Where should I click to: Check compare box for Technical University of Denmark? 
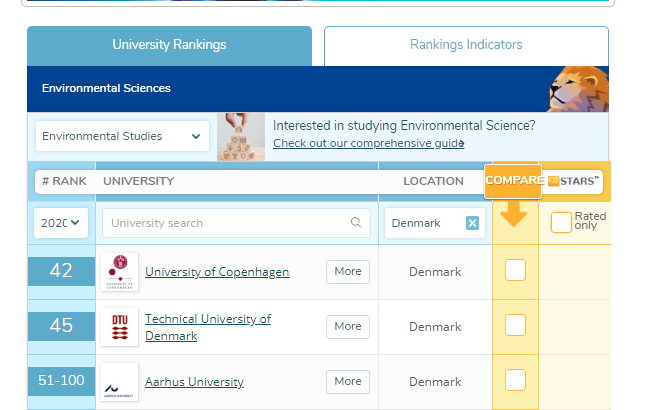(x=515, y=325)
